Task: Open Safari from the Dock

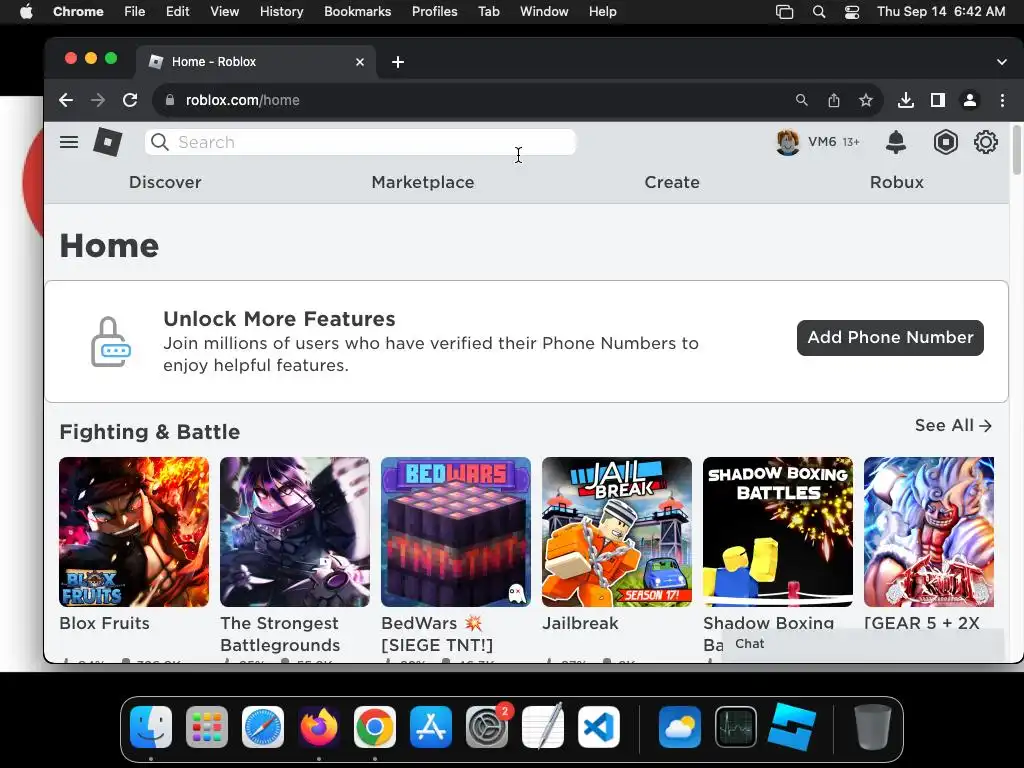Action: (263, 727)
